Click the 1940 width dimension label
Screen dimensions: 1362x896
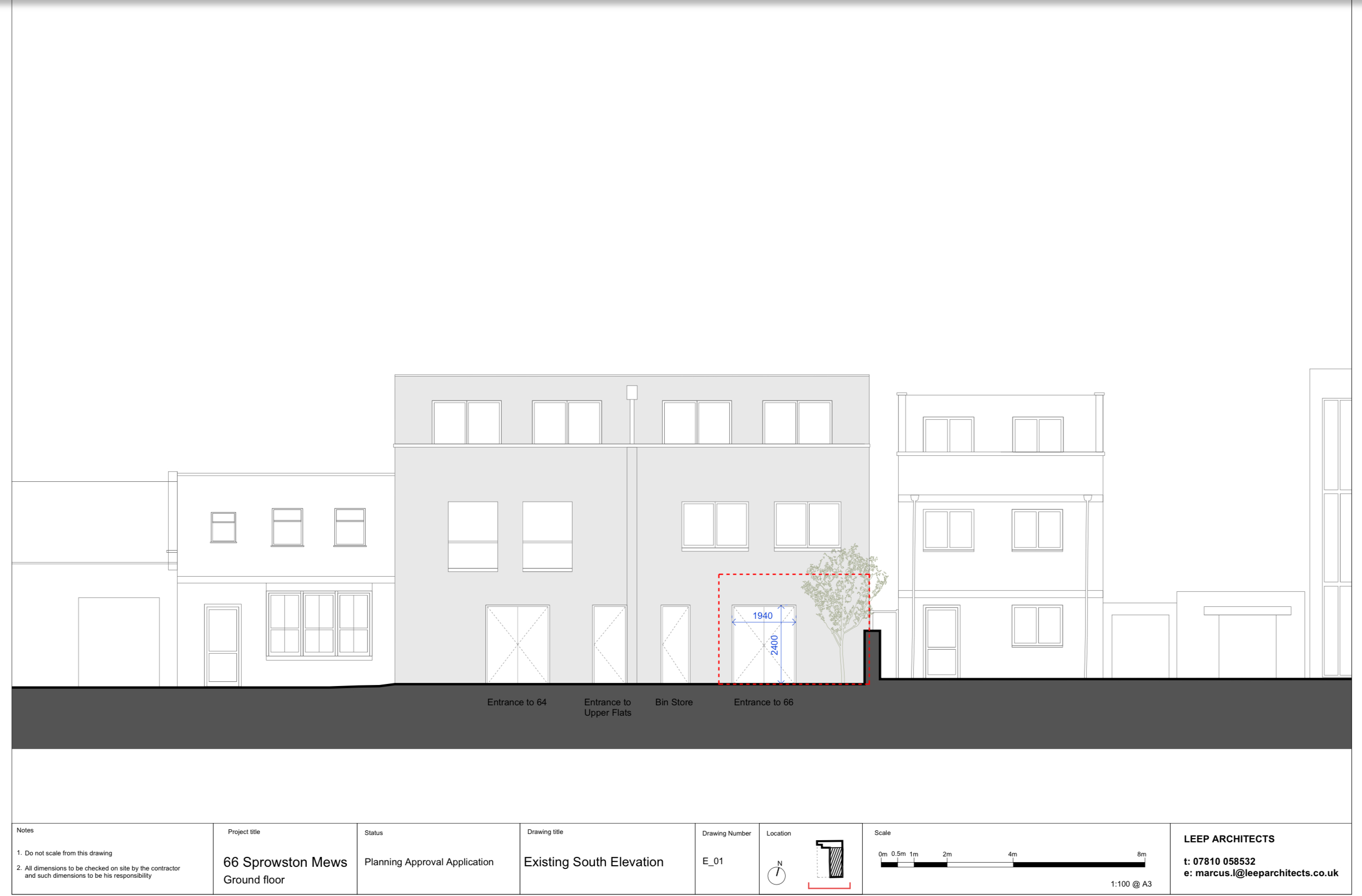tap(762, 616)
